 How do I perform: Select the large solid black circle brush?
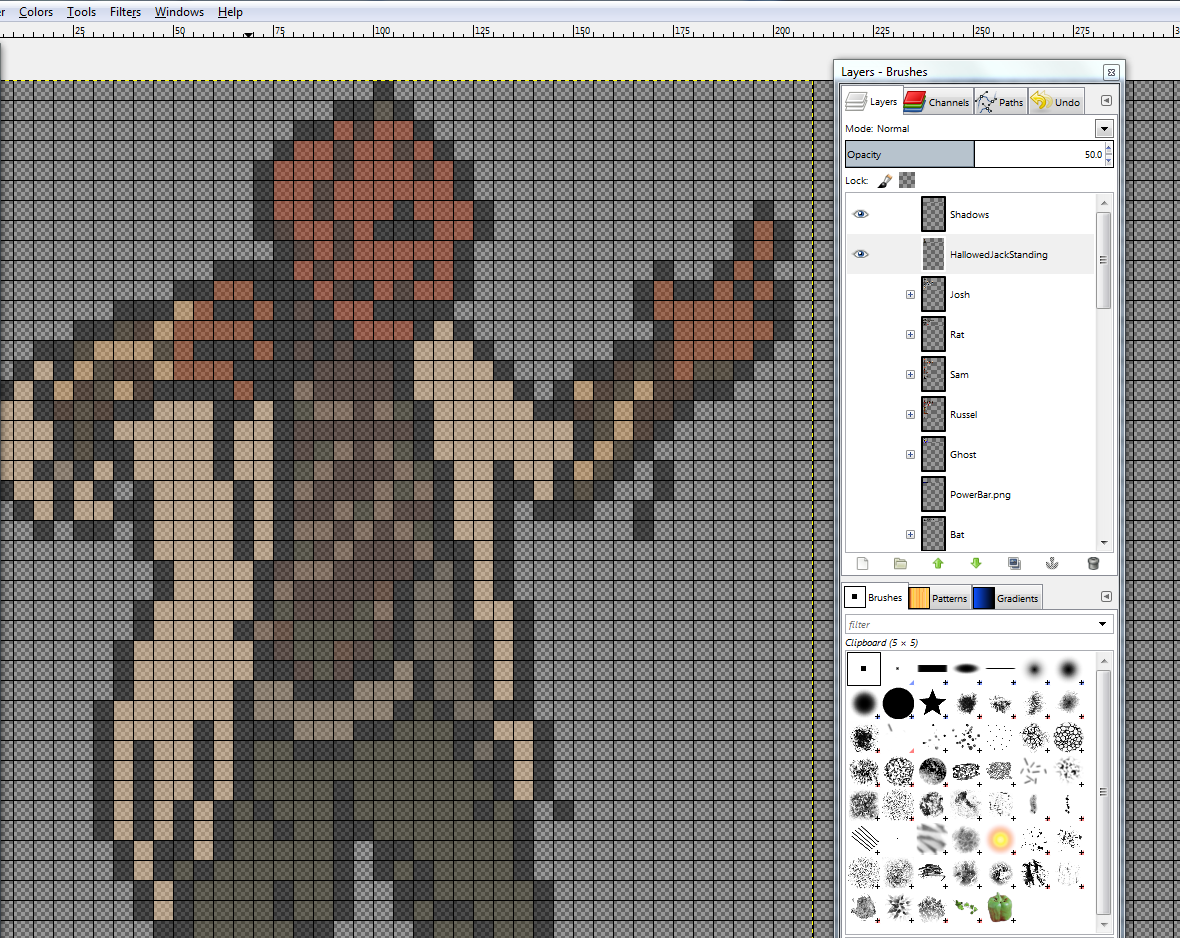[x=898, y=703]
